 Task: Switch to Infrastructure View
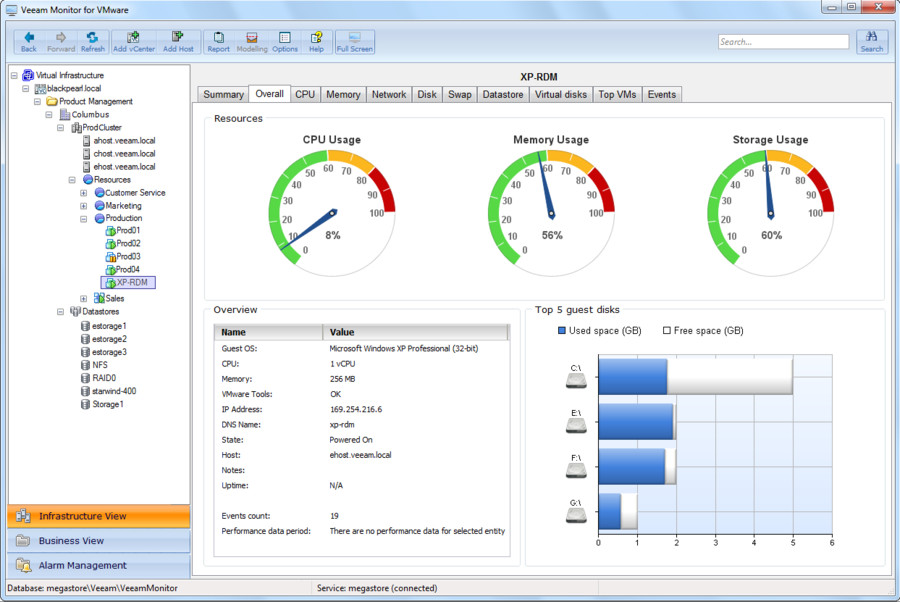pos(99,516)
